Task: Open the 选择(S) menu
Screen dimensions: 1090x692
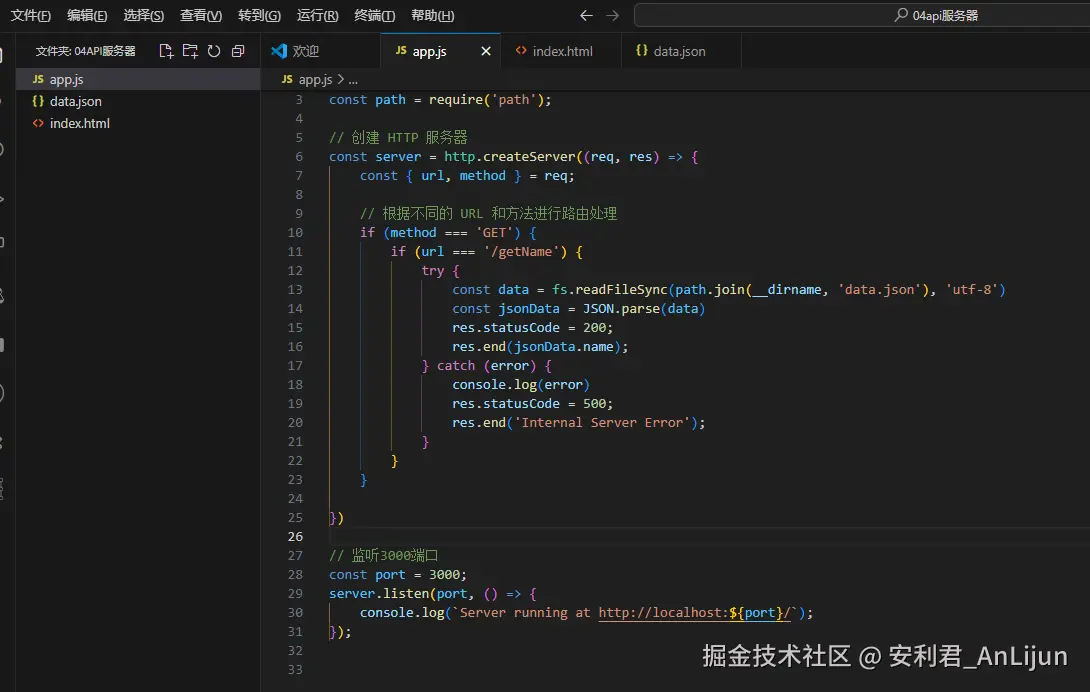Action: (x=143, y=15)
